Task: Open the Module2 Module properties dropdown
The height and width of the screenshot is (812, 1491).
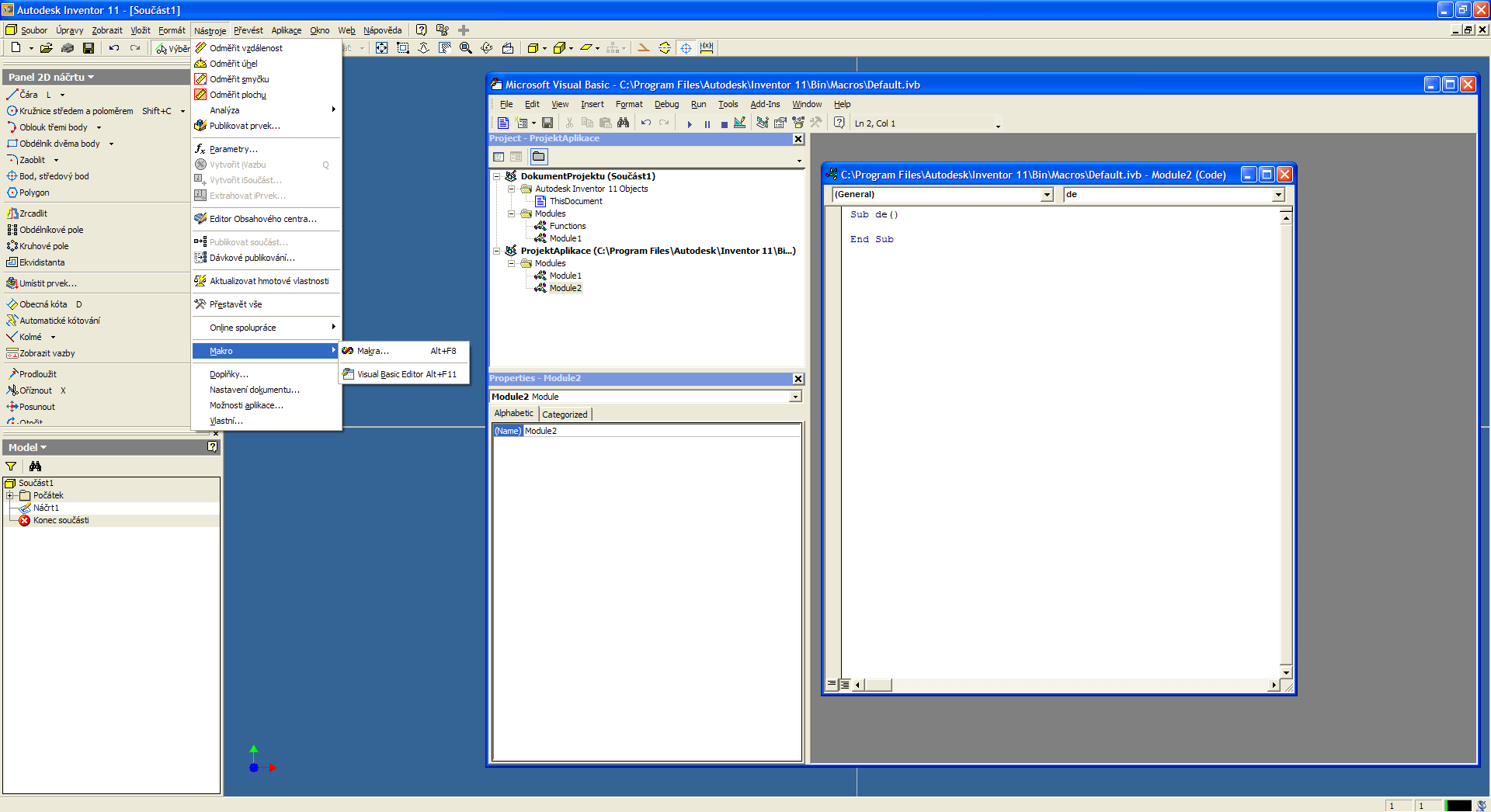Action: pos(795,397)
